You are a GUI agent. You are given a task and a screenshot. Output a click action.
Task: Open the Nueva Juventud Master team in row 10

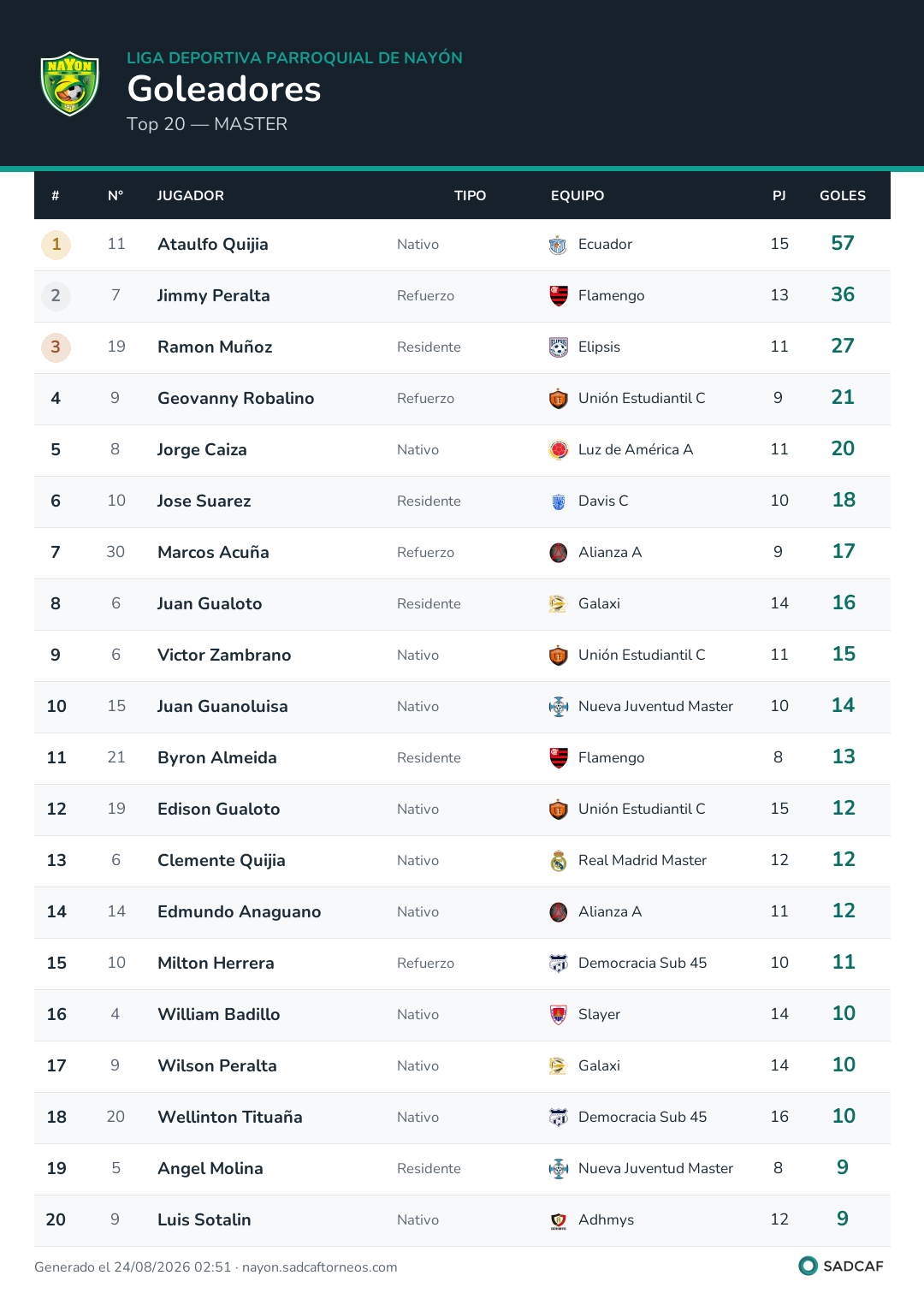pos(655,707)
